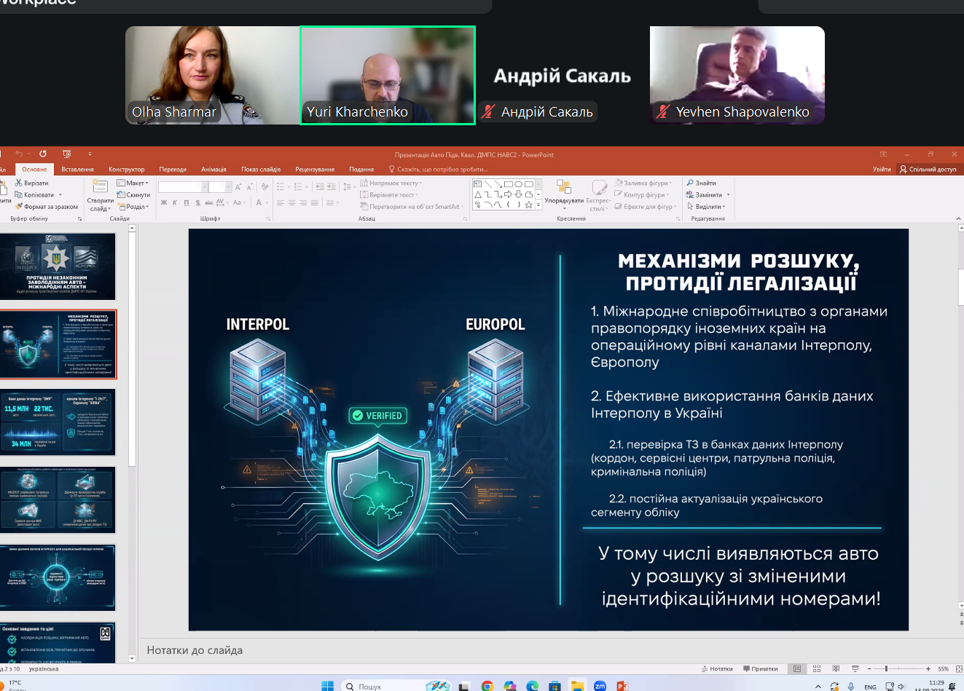Toggle text shadow S formatting
Viewport: 964px width, 691px height.
point(197,202)
